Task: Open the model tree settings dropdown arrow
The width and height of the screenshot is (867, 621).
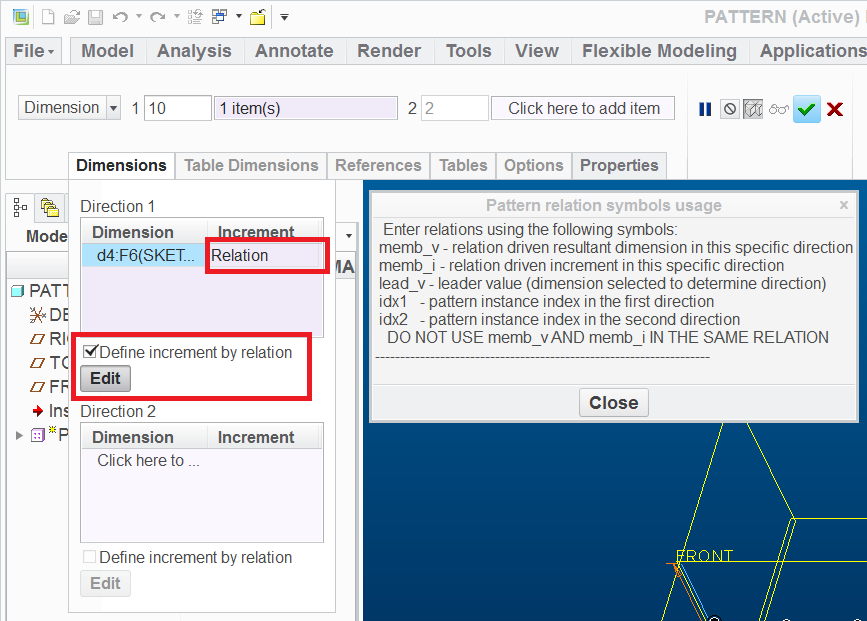Action: point(349,236)
